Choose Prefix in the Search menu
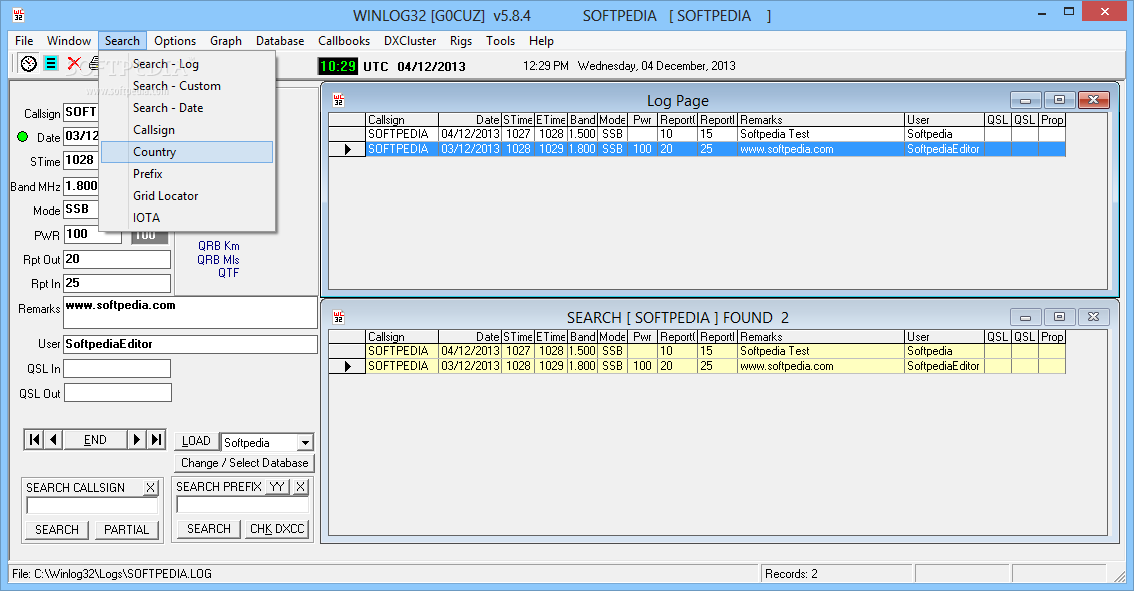This screenshot has width=1134, height=591. (x=187, y=174)
